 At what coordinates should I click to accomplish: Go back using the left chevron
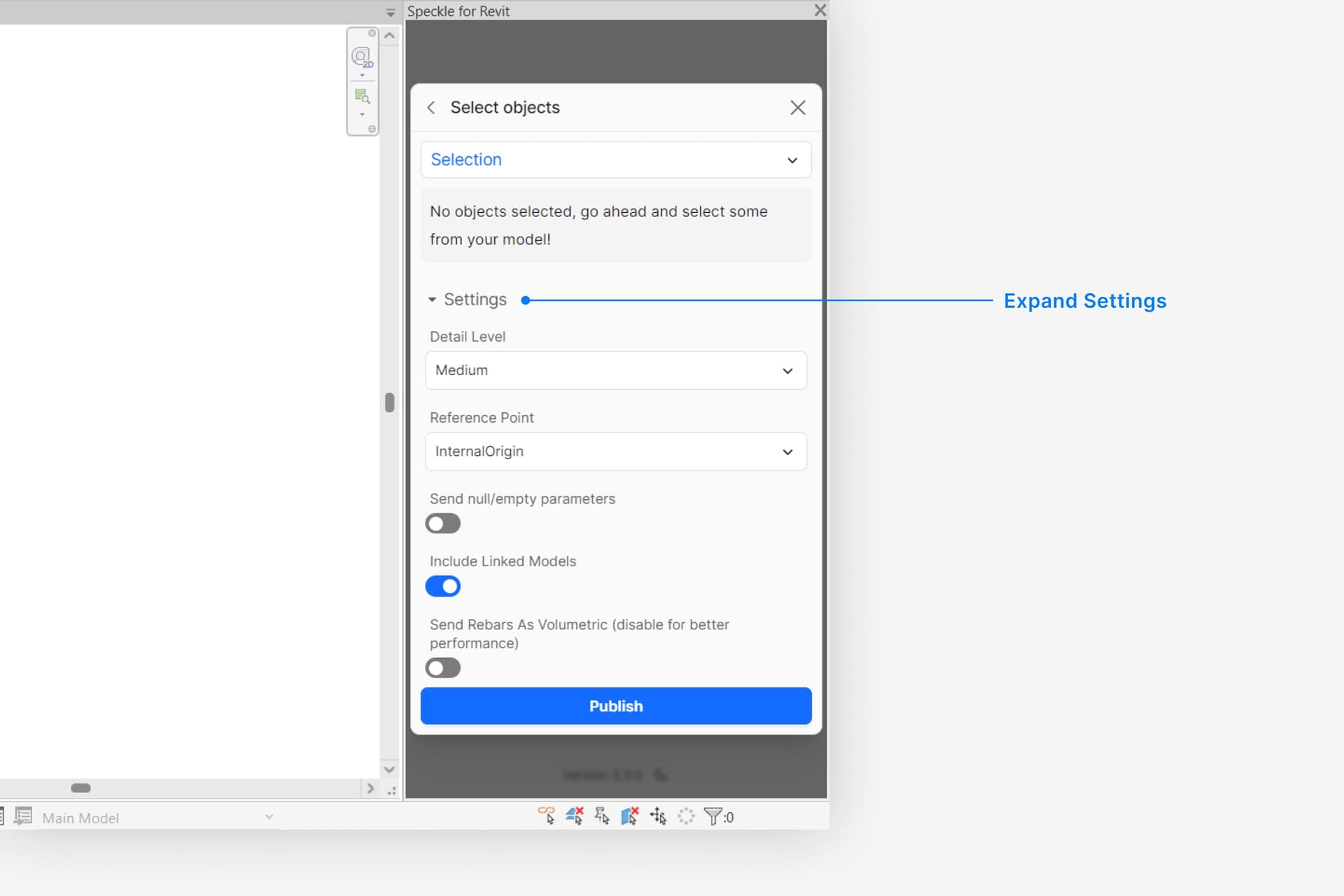click(x=431, y=107)
